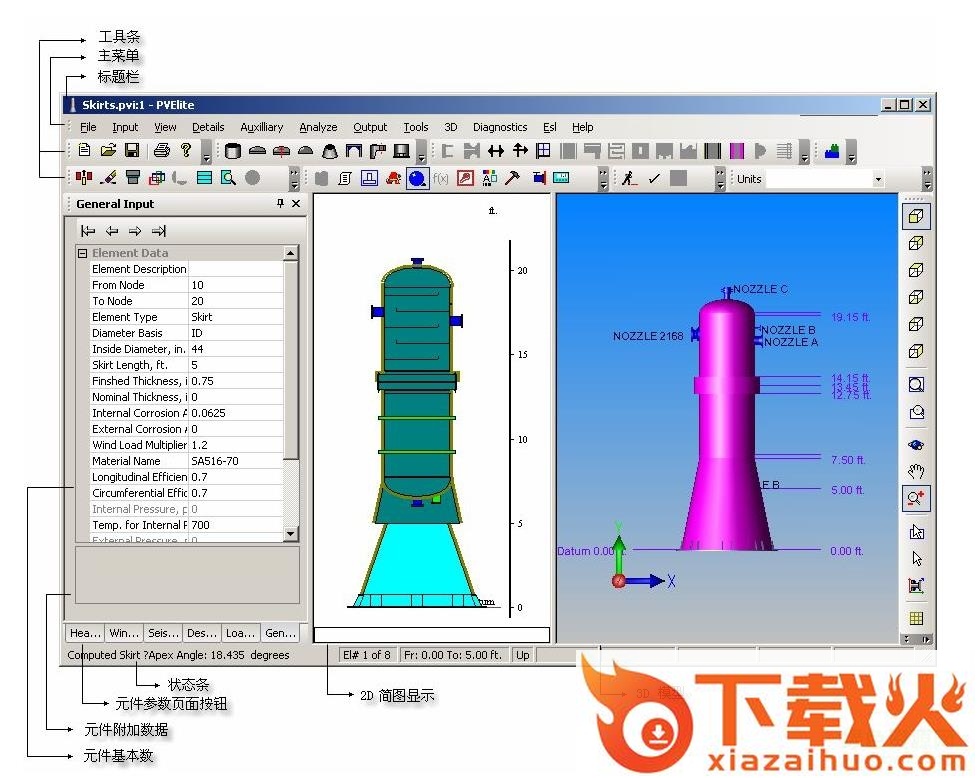
Task: Click the checkmark error check icon
Action: (654, 179)
